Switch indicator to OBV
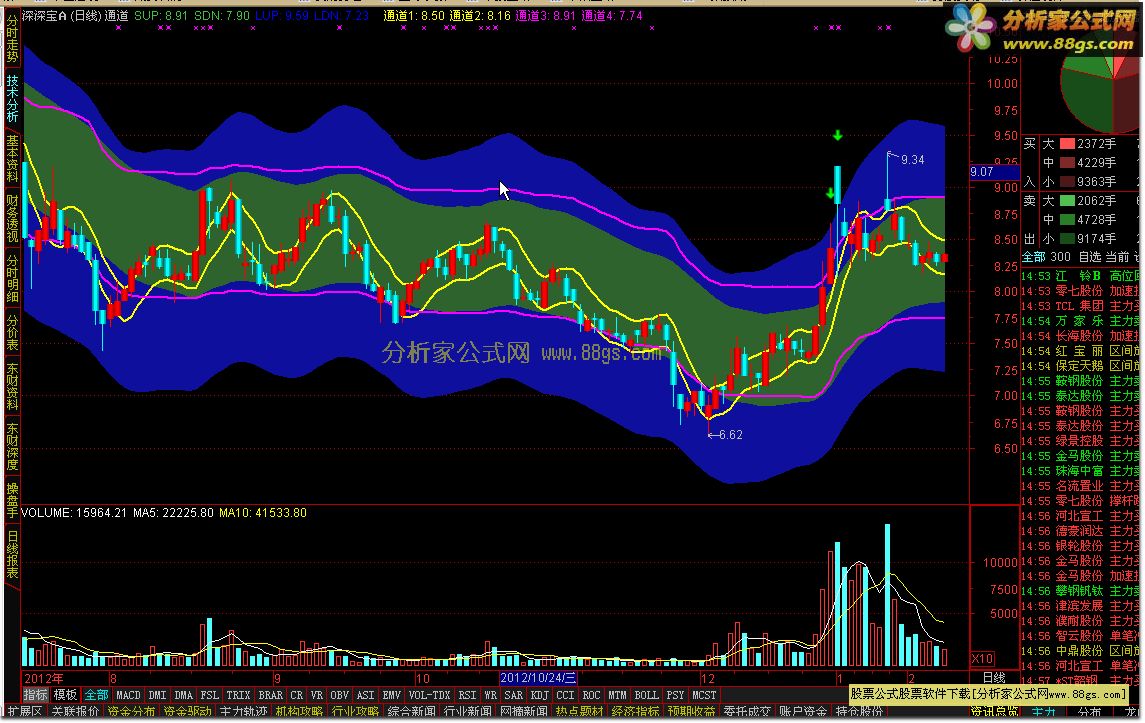 [340, 695]
